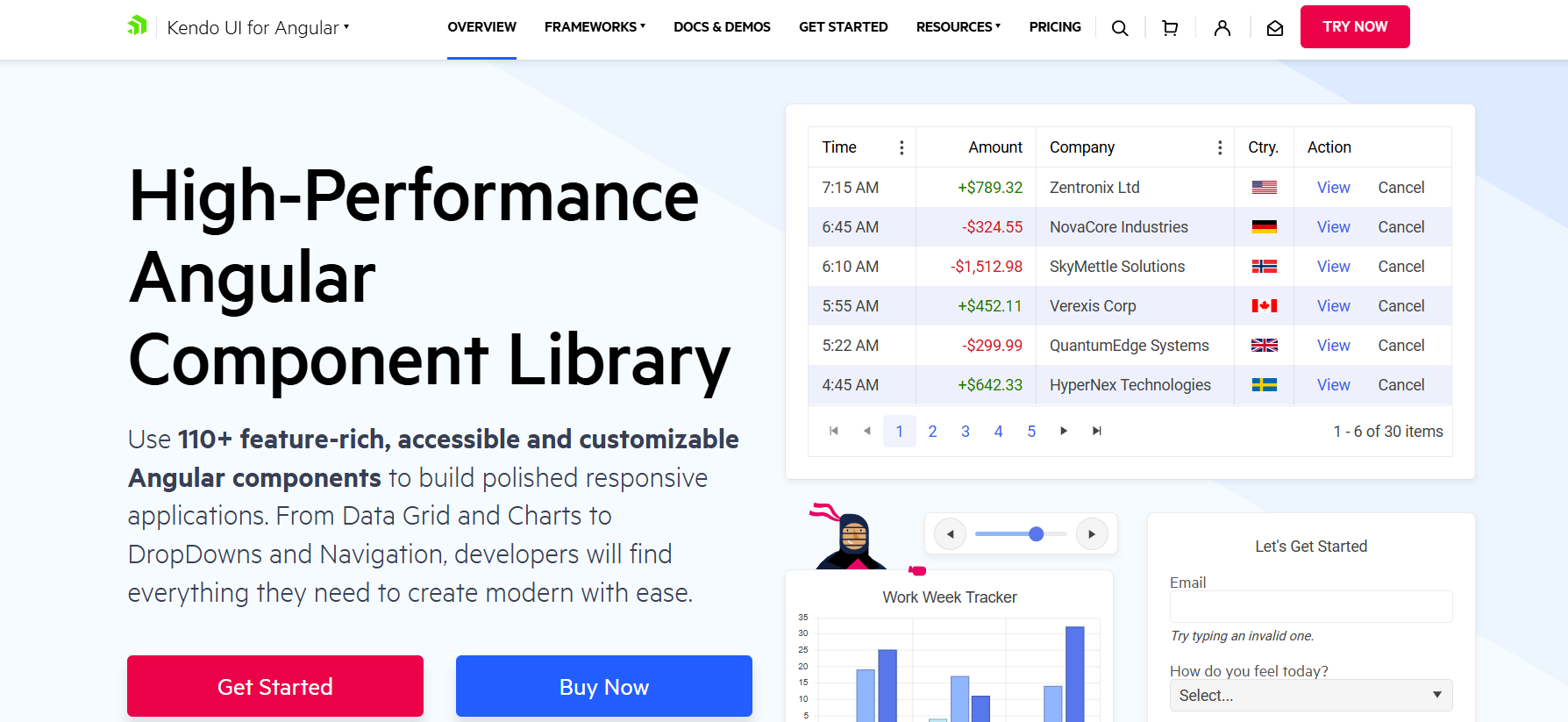Viewport: 1568px width, 722px height.
Task: View the QuantumEdge Systems transaction
Action: [1333, 346]
